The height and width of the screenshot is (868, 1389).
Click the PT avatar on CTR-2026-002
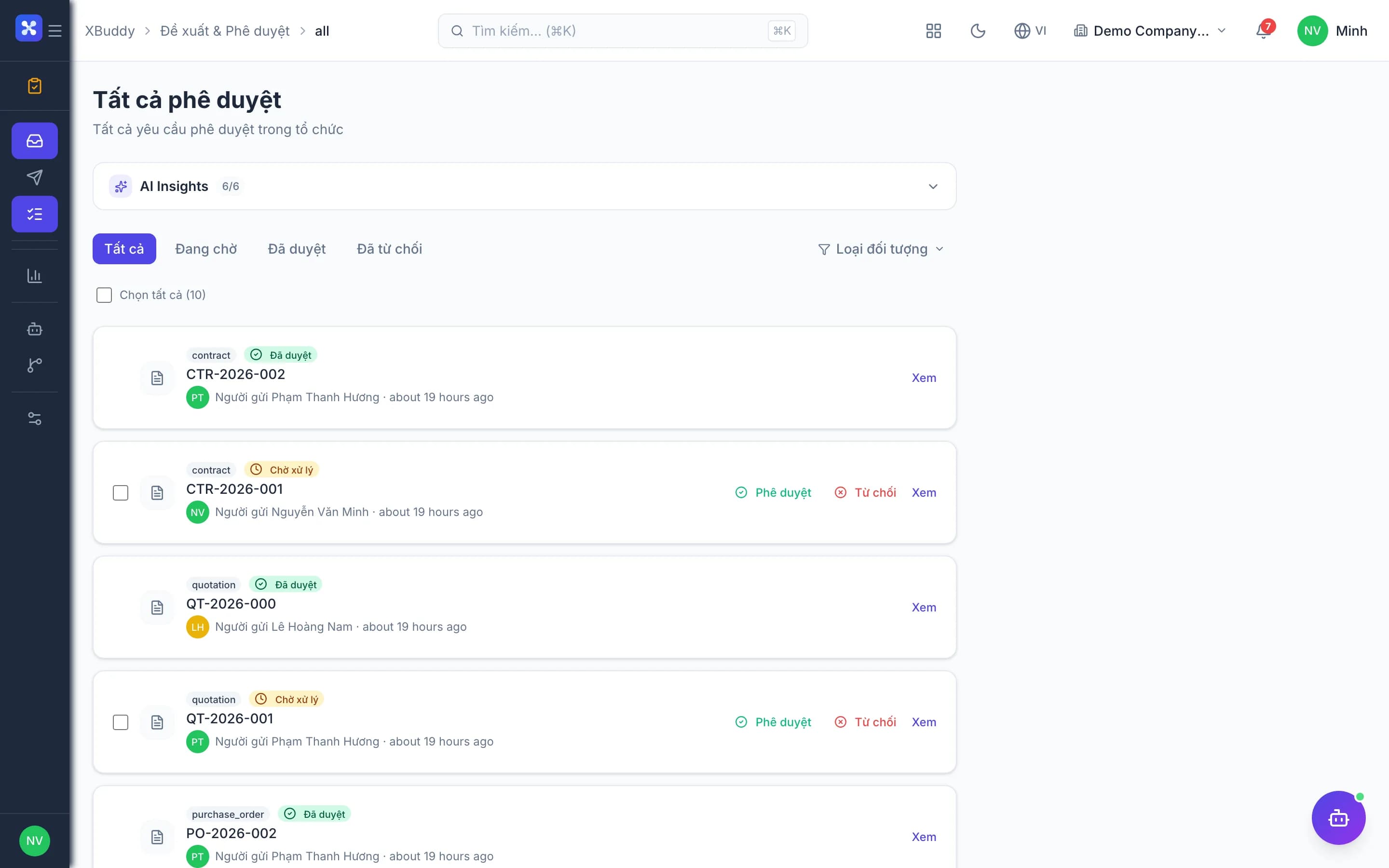pos(197,397)
